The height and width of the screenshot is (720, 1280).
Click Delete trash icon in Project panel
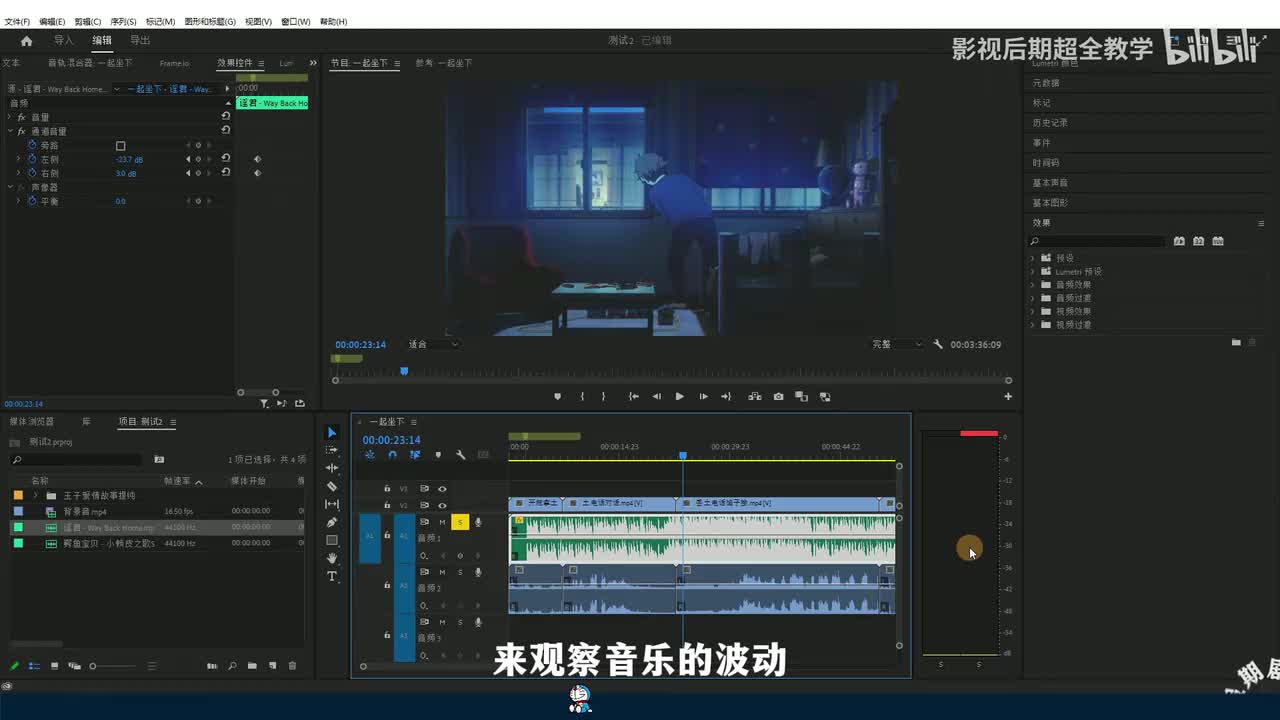point(292,666)
